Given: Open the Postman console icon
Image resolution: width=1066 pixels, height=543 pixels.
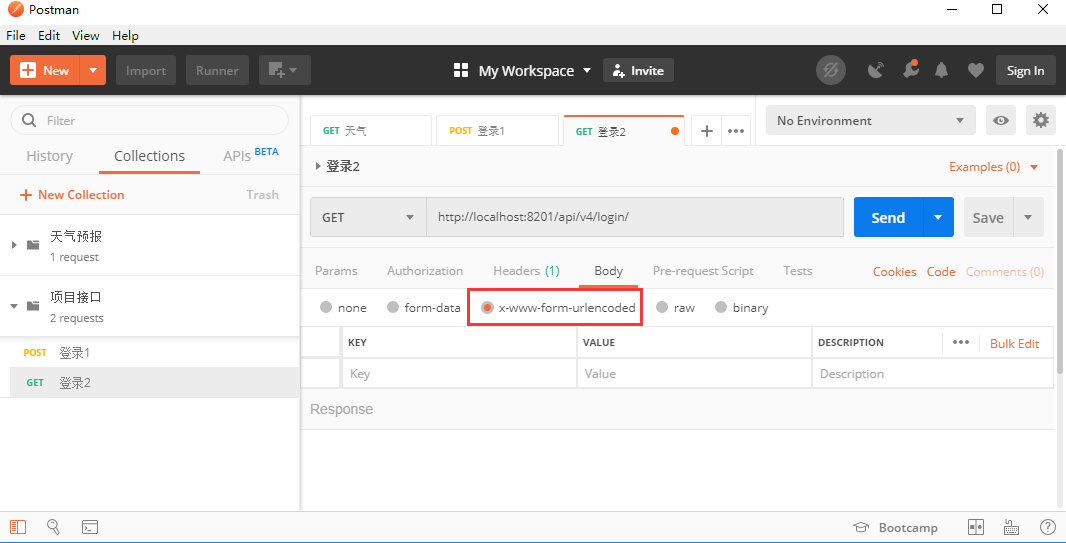Looking at the screenshot, I should coord(90,527).
